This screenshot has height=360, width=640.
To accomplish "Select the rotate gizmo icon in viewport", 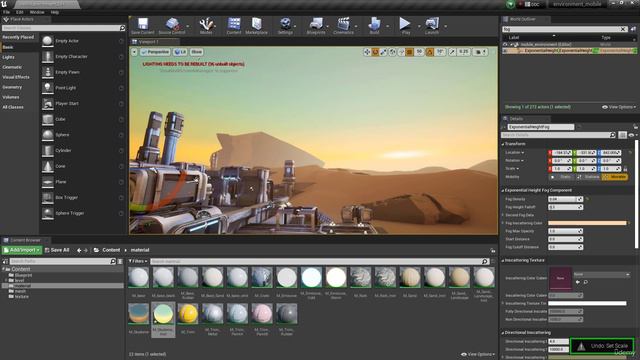I will [375, 52].
